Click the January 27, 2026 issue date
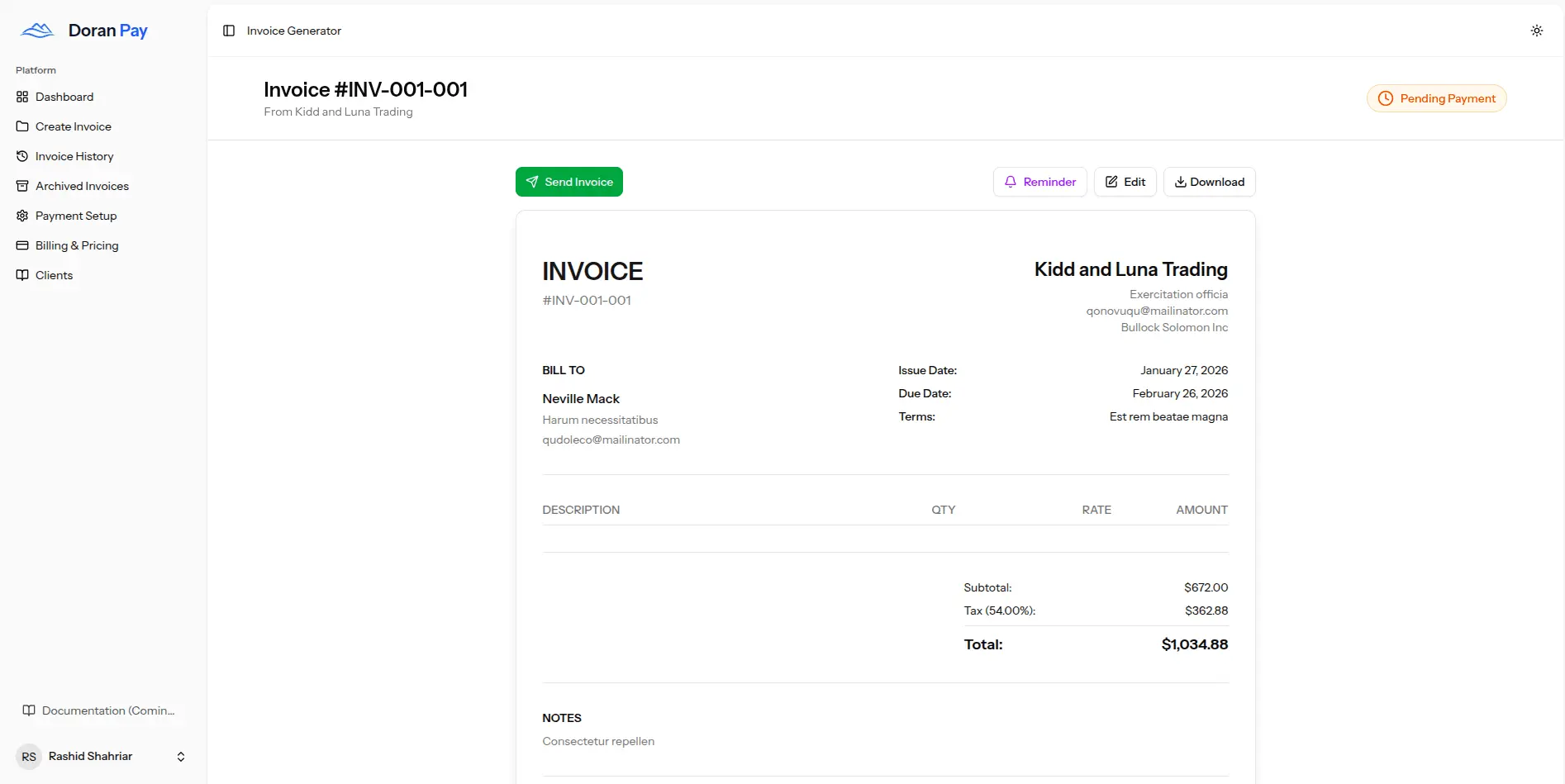This screenshot has width=1565, height=784. (1184, 370)
